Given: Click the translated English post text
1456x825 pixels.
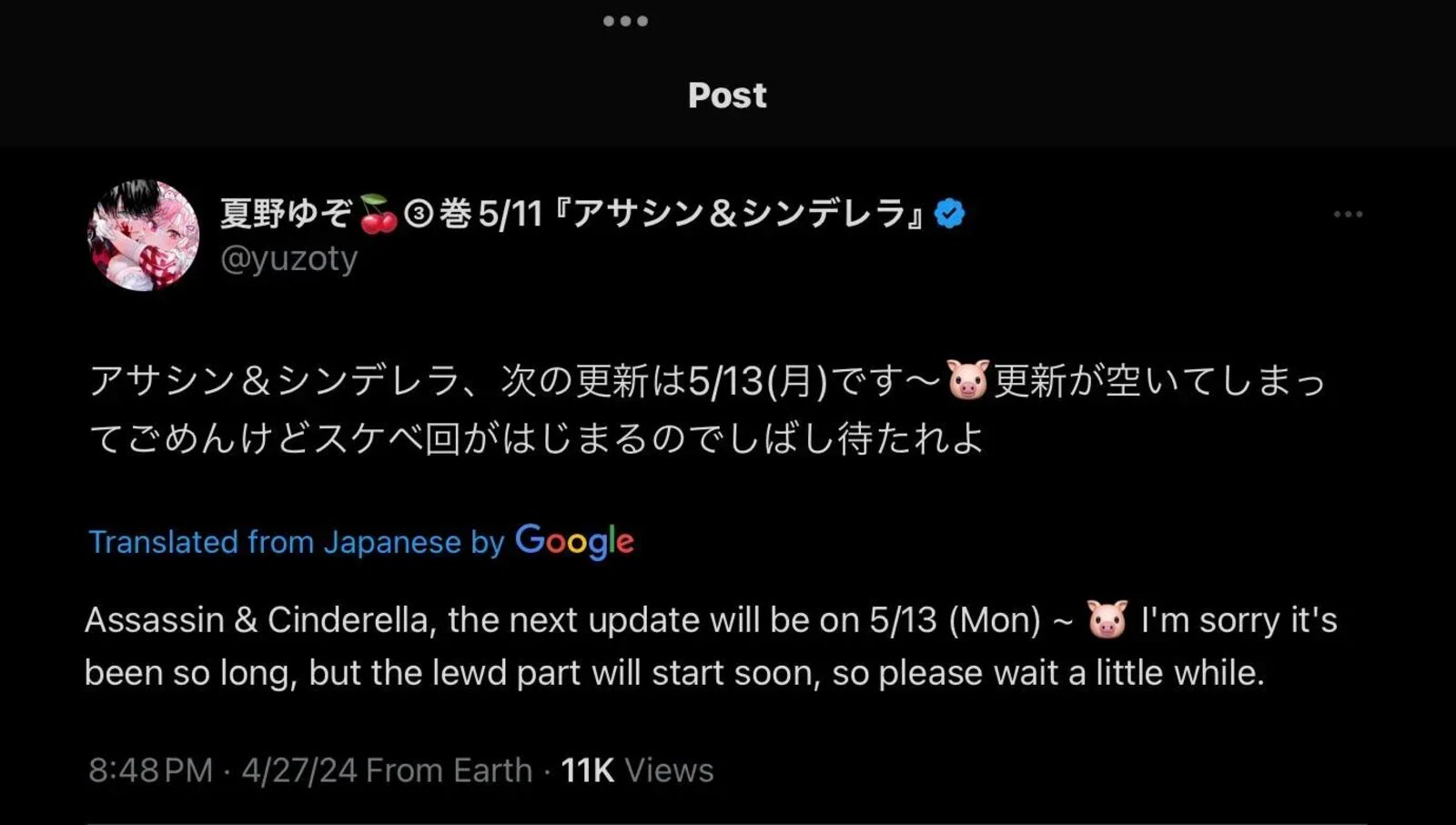Looking at the screenshot, I should coord(711,647).
